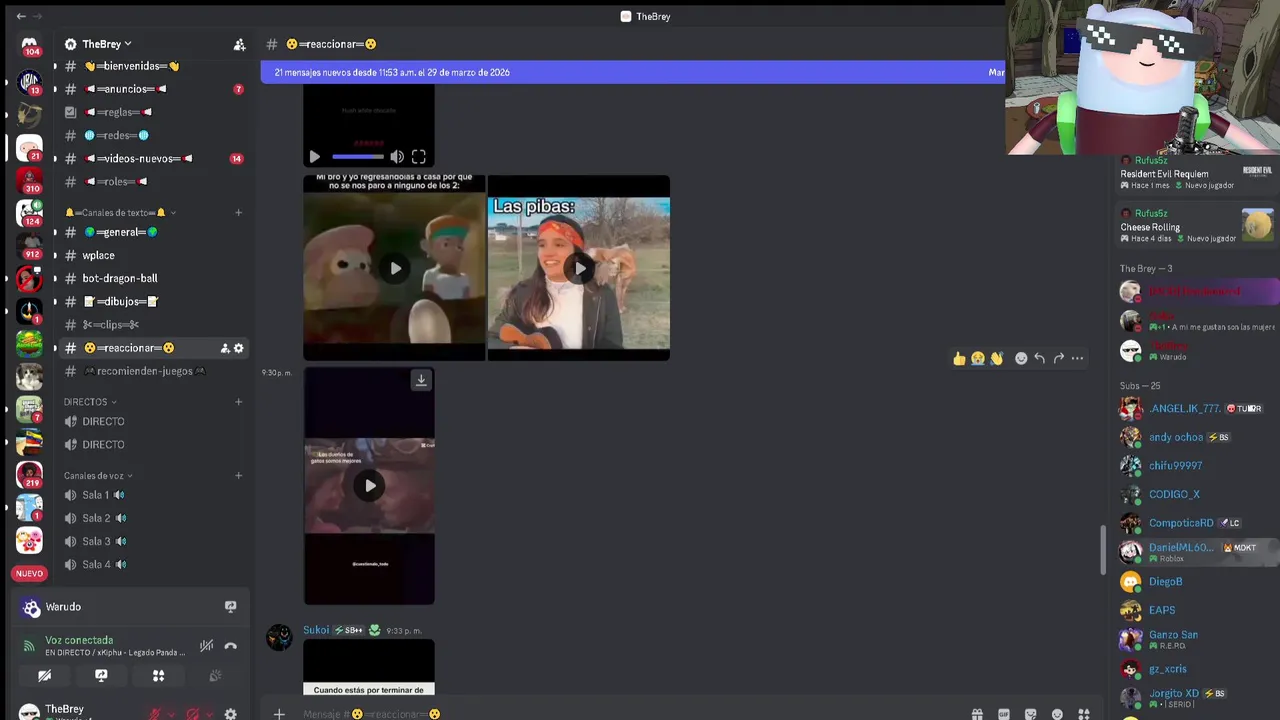Open more message options ellipsis
The height and width of the screenshot is (720, 1280).
(x=1077, y=358)
